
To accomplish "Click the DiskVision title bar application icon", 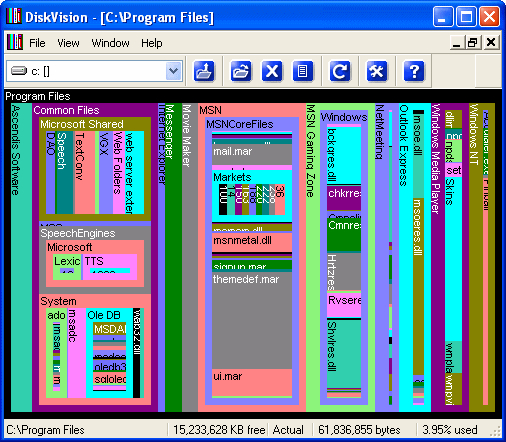I will 14,16.
